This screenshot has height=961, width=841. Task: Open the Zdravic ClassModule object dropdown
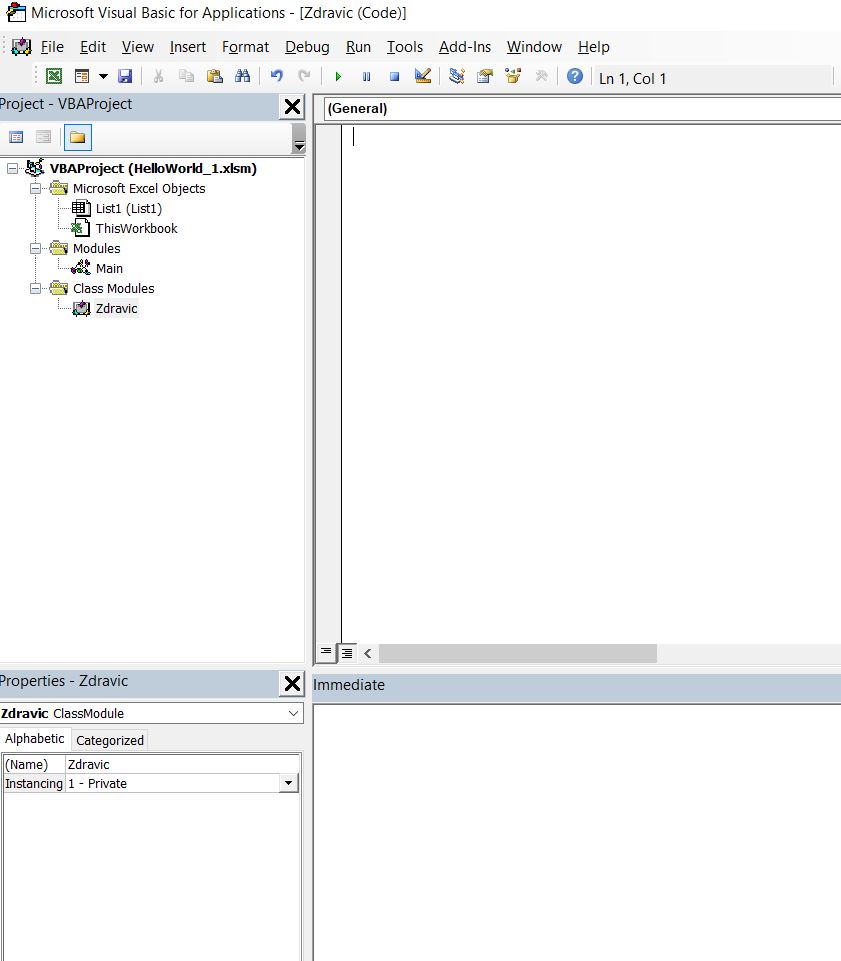click(293, 713)
